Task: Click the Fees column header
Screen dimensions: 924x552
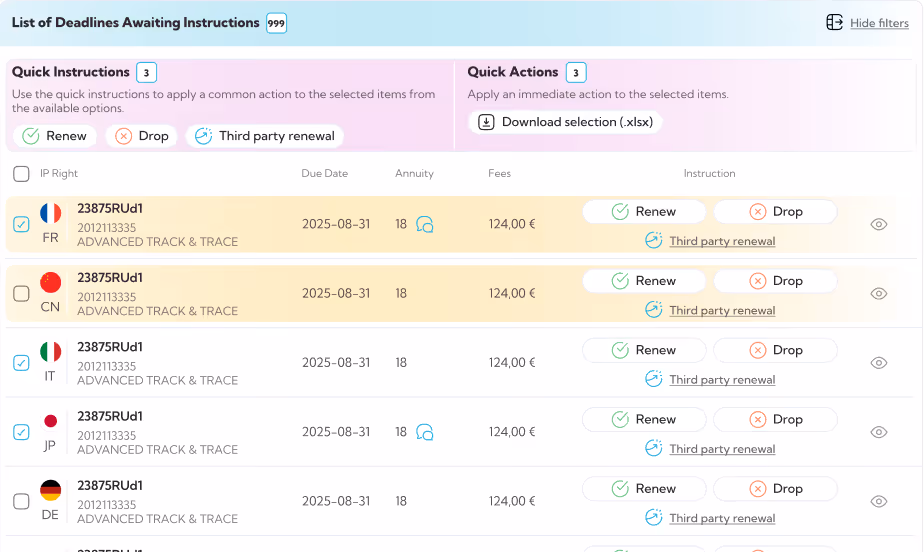Action: click(499, 173)
